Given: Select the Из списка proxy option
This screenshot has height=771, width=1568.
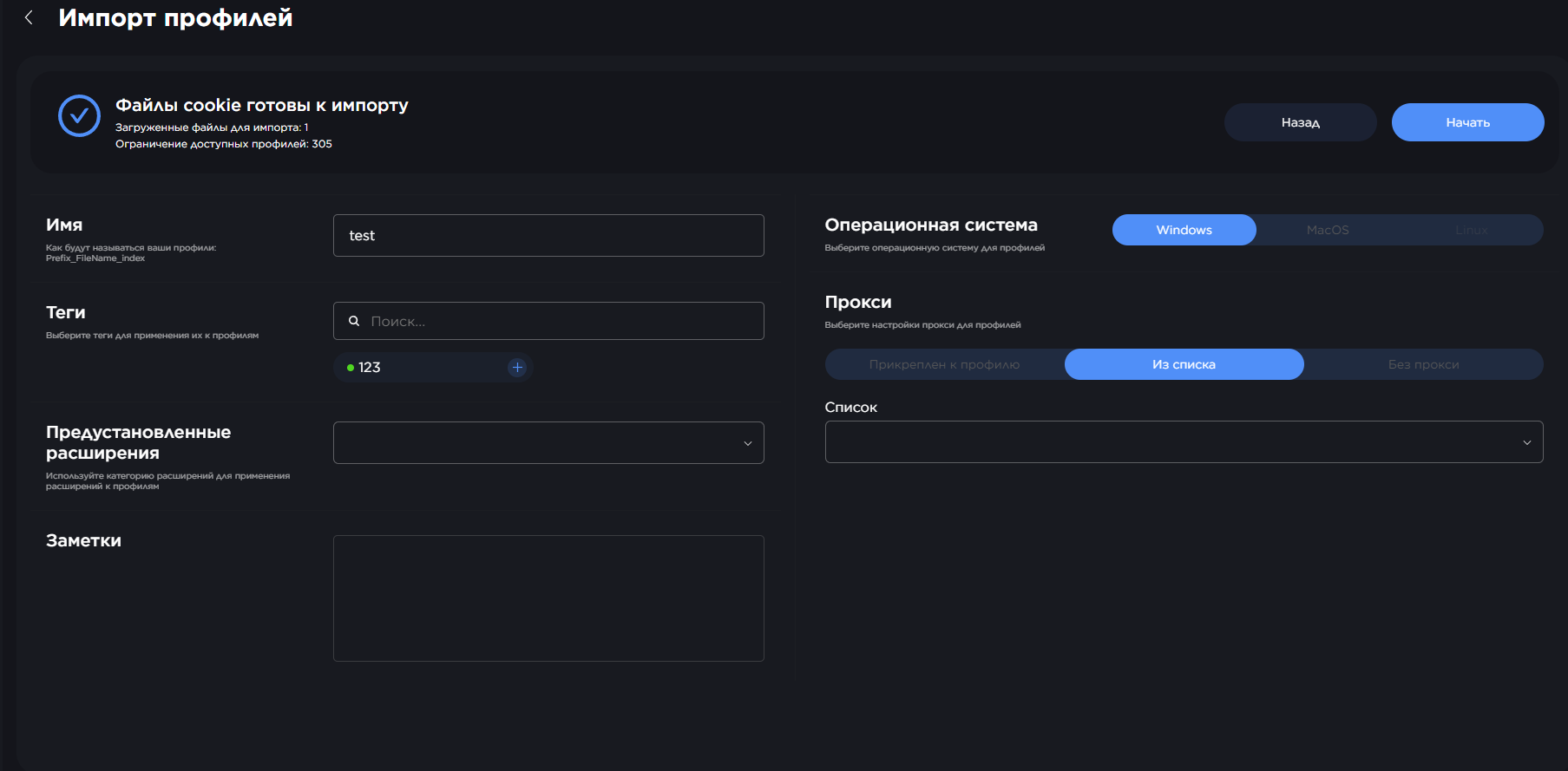Looking at the screenshot, I should point(1184,364).
